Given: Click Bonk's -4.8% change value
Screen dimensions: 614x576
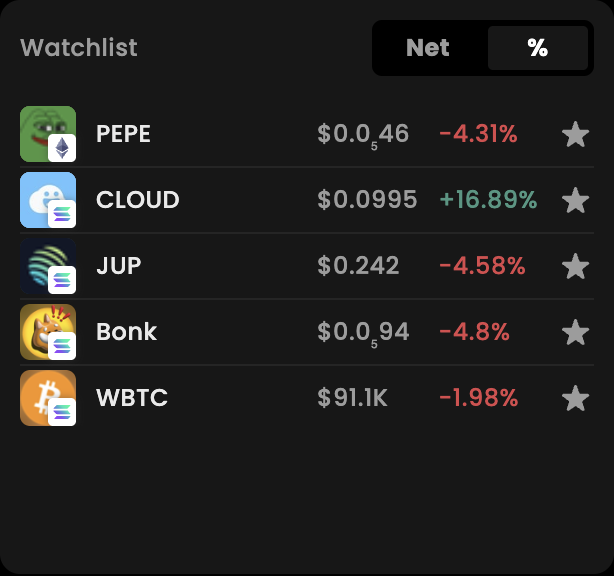Looking at the screenshot, I should [474, 332].
